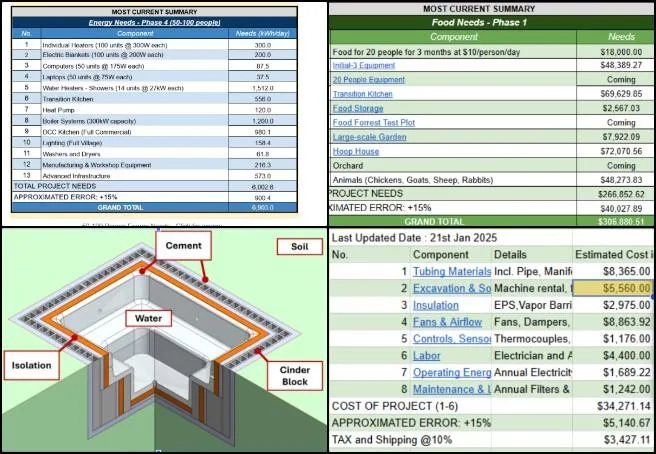Select the Needs (kWh/day) column header
Screen dimensions: 656x454
(263, 33)
